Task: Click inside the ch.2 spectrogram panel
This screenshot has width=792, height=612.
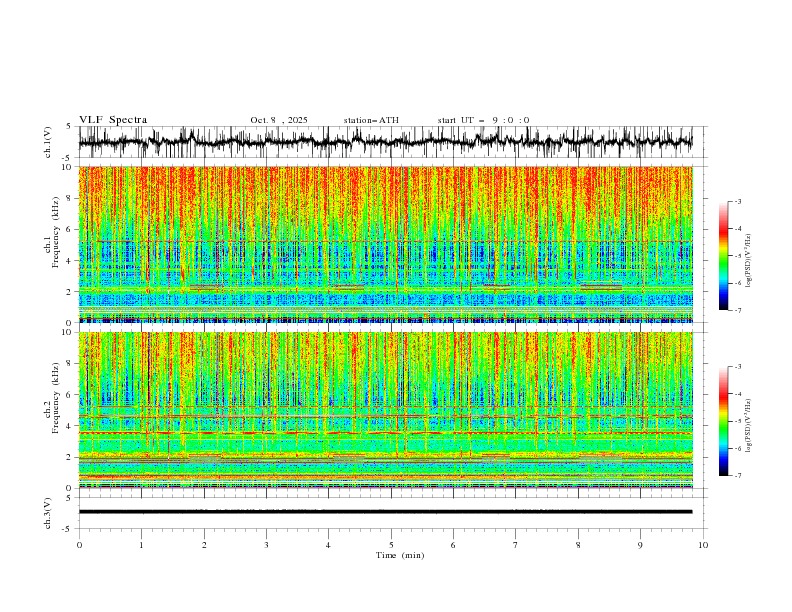Action: pos(385,410)
